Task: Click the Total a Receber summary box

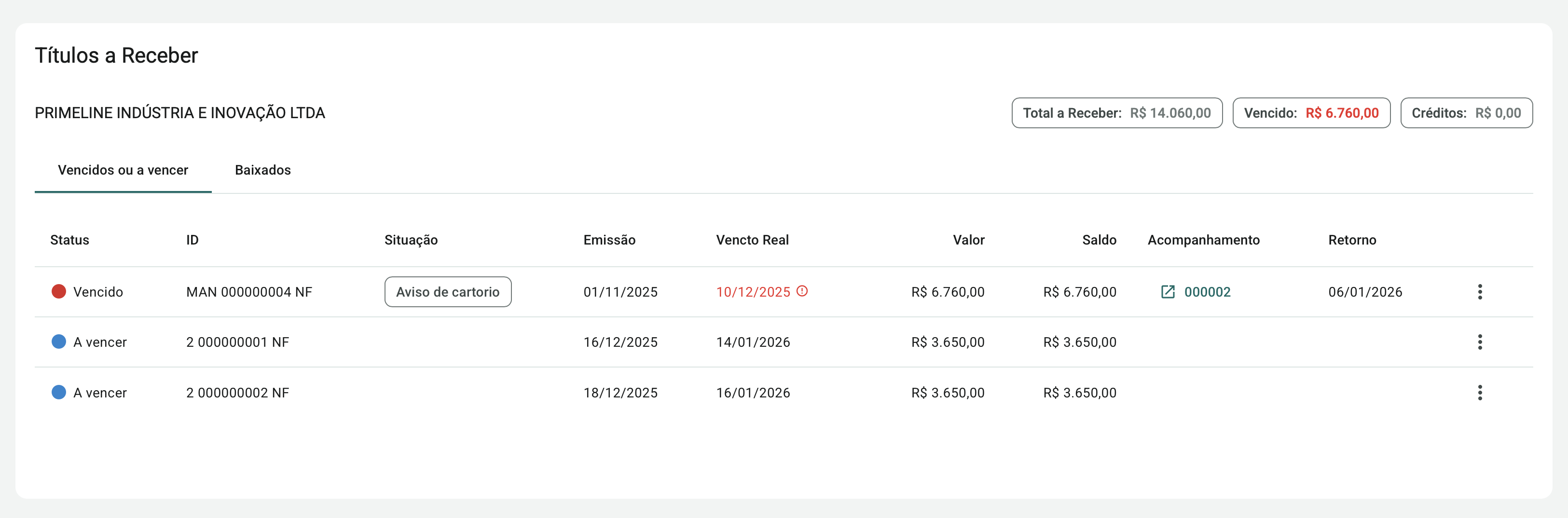Action: [x=1116, y=113]
